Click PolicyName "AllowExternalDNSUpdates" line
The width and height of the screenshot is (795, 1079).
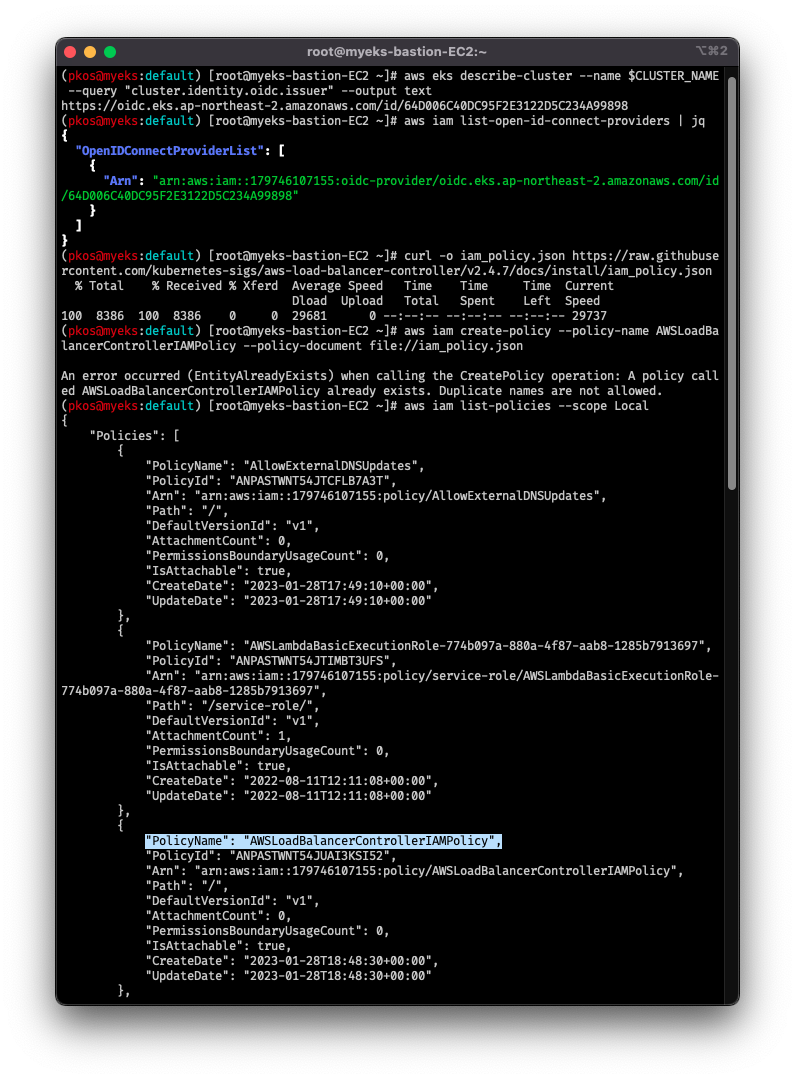pyautogui.click(x=285, y=466)
